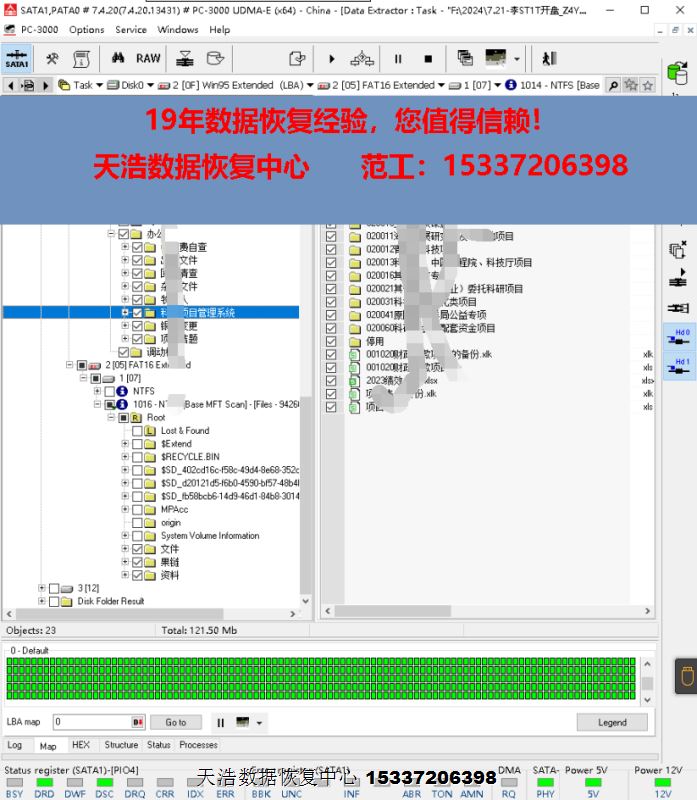This screenshot has height=800, width=697.
Task: Switch to the HEX tab
Action: pos(81,745)
